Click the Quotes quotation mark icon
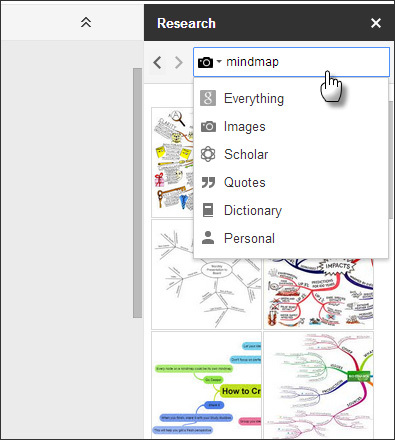The width and height of the screenshot is (395, 440). [208, 183]
